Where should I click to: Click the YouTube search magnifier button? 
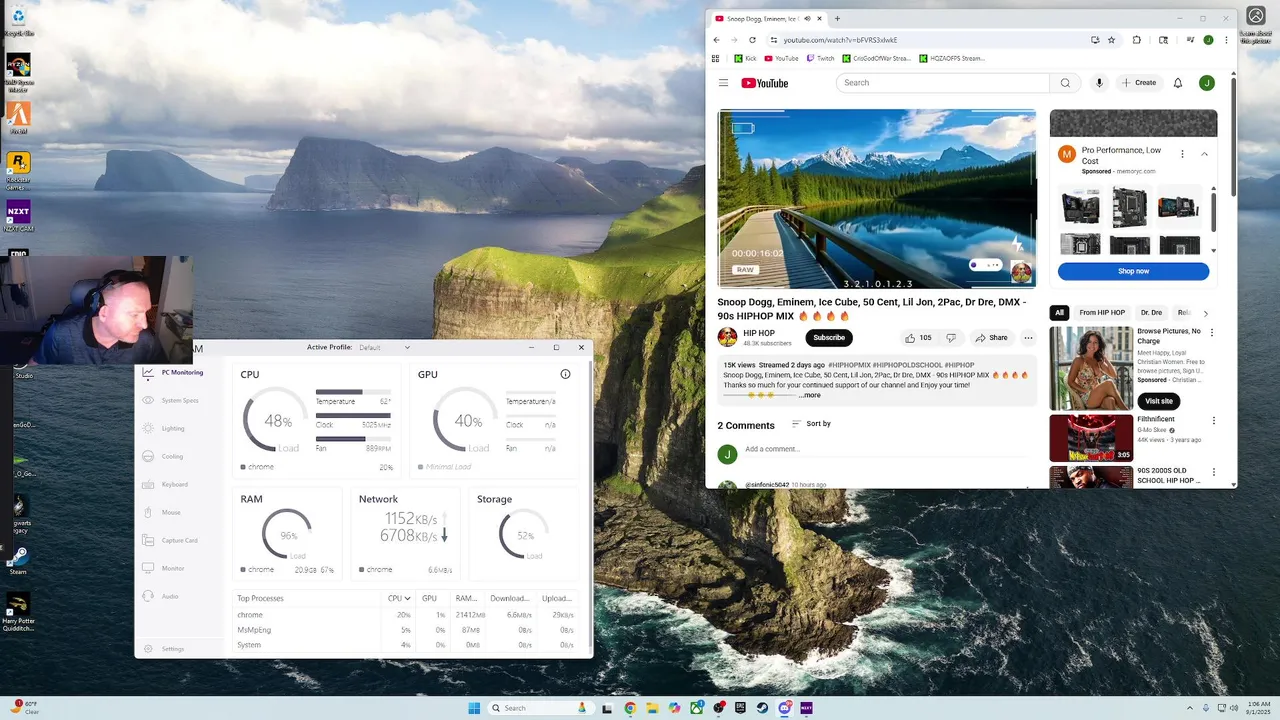(1065, 83)
